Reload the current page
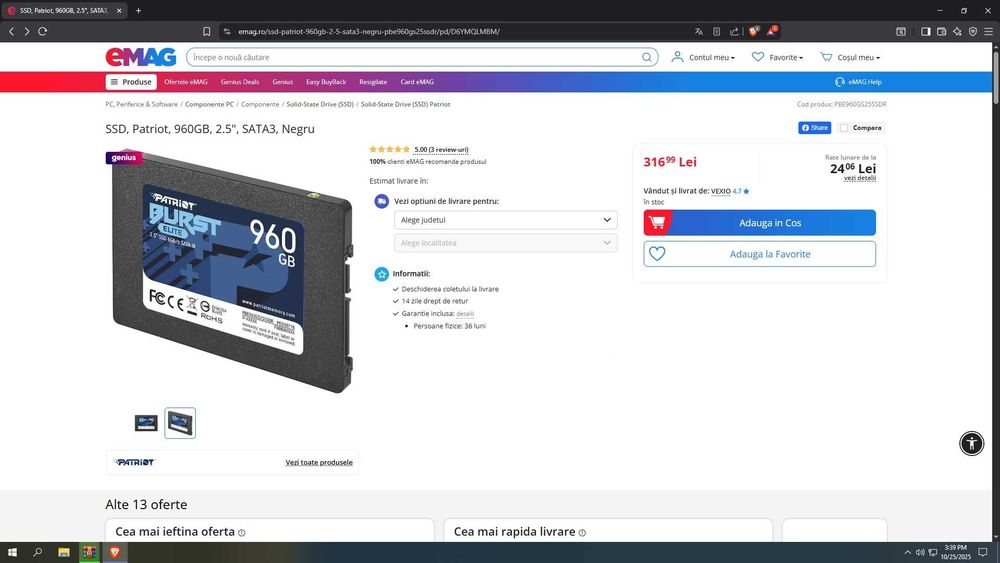 [43, 31]
